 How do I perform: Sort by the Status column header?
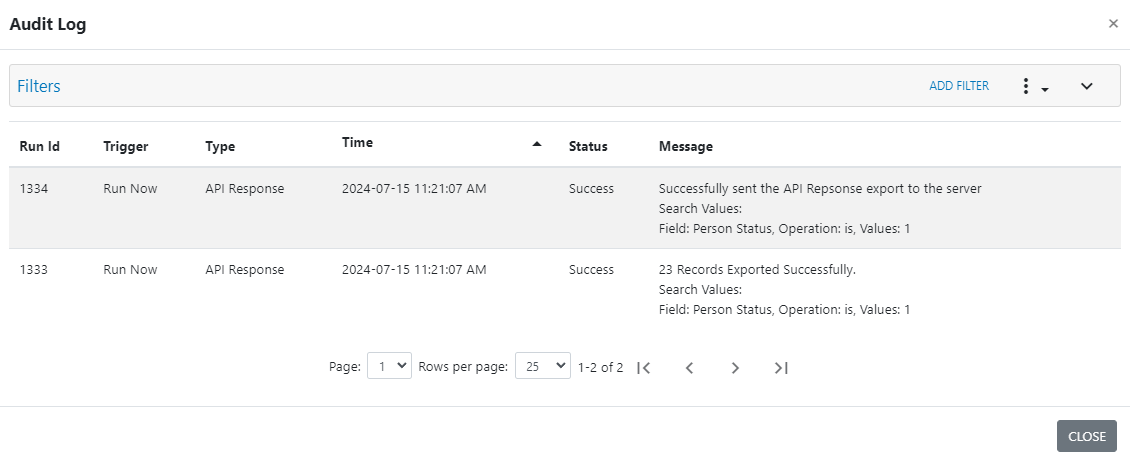(588, 146)
